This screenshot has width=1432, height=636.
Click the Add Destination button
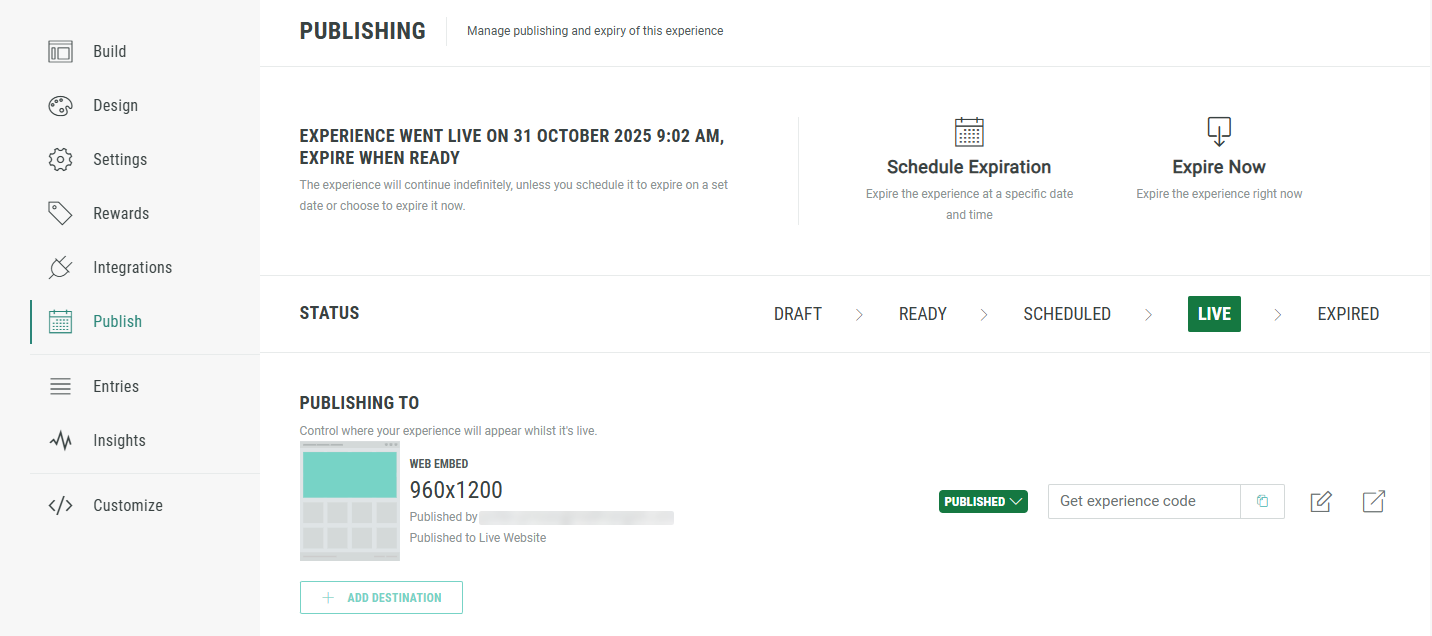(x=381, y=598)
